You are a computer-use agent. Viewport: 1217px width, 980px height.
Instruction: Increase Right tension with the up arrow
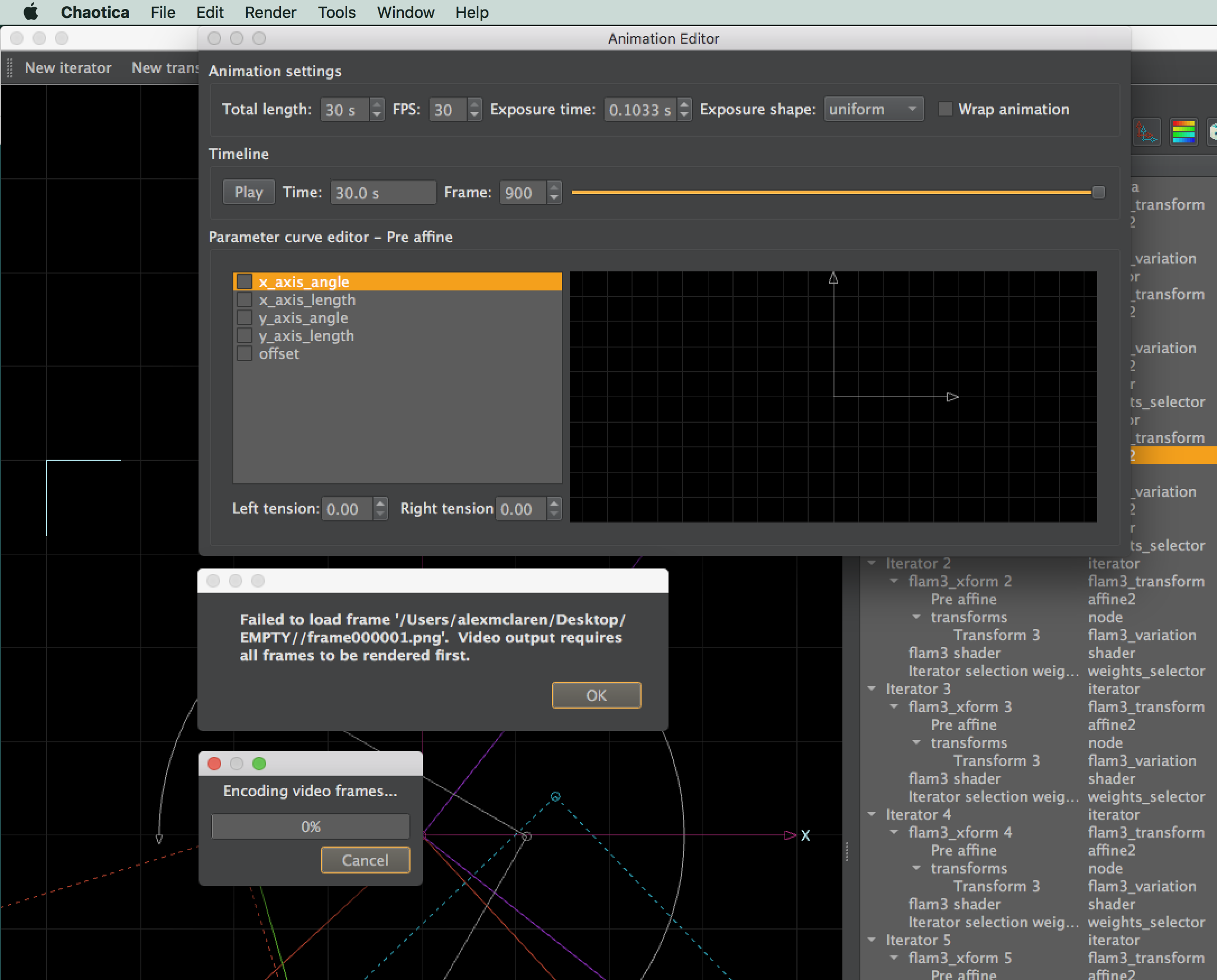coord(555,503)
